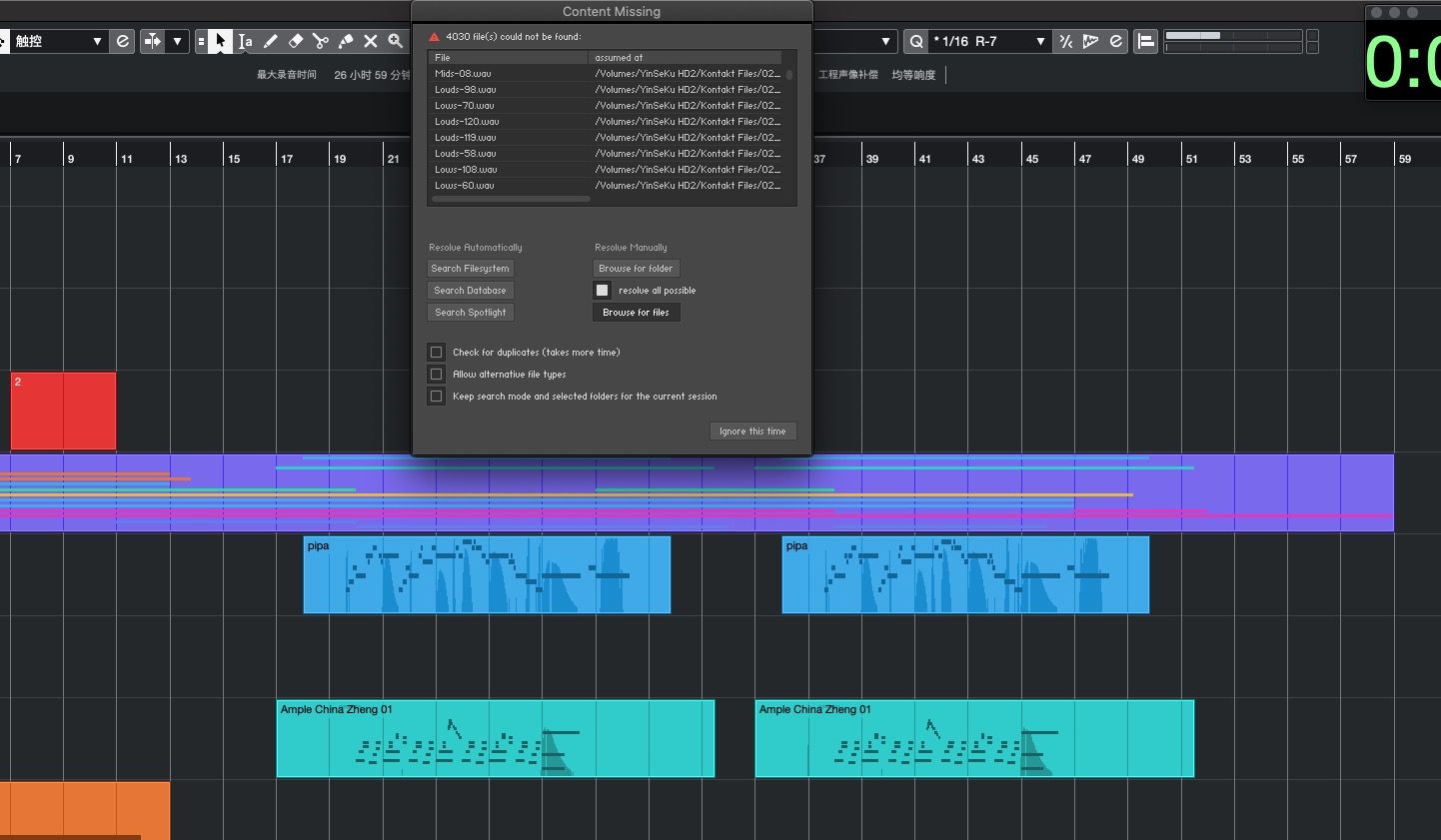The width and height of the screenshot is (1441, 840).
Task: Toggle the Quantize Q icon
Action: [915, 41]
